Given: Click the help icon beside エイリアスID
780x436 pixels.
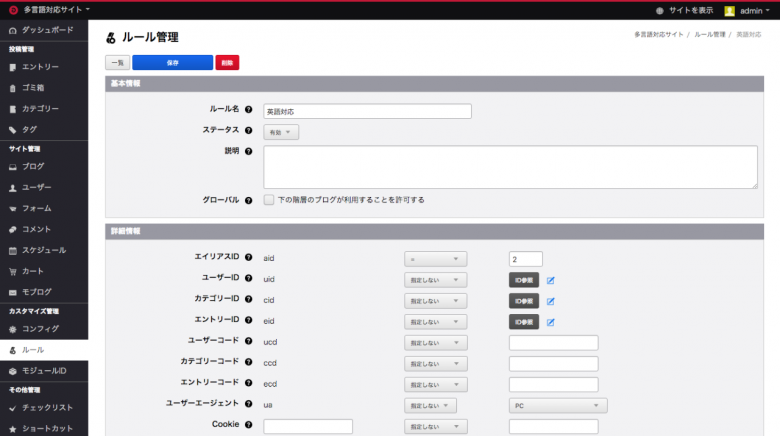Looking at the screenshot, I should 248,259.
